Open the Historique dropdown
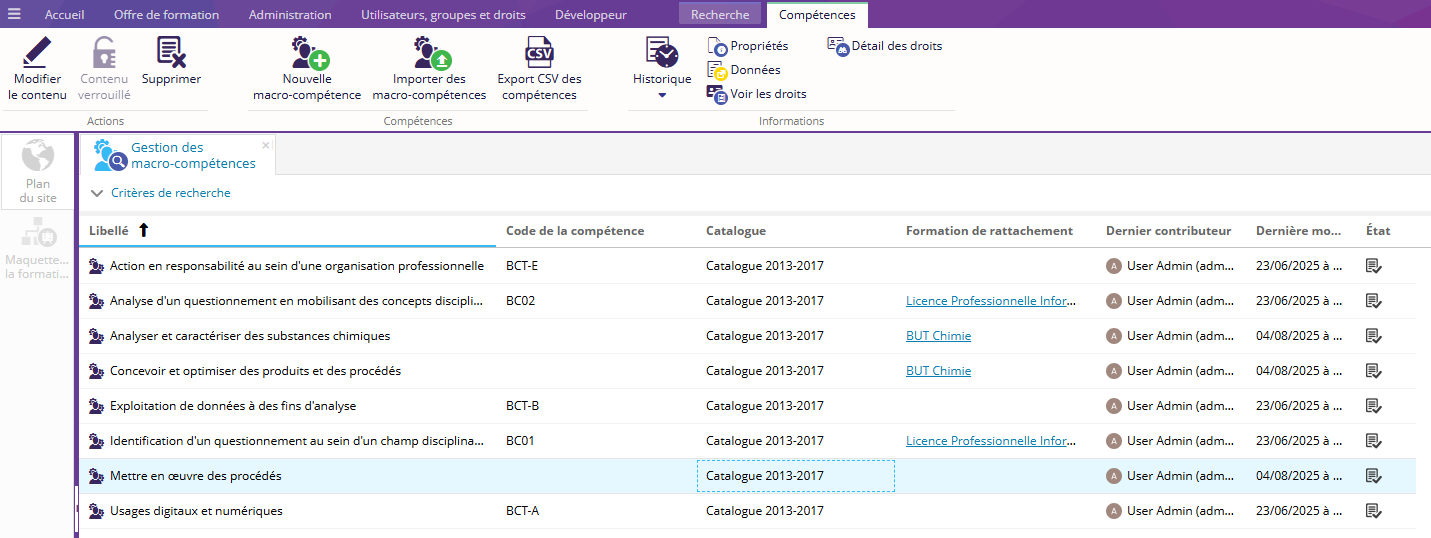The image size is (1431, 538). pos(662,96)
